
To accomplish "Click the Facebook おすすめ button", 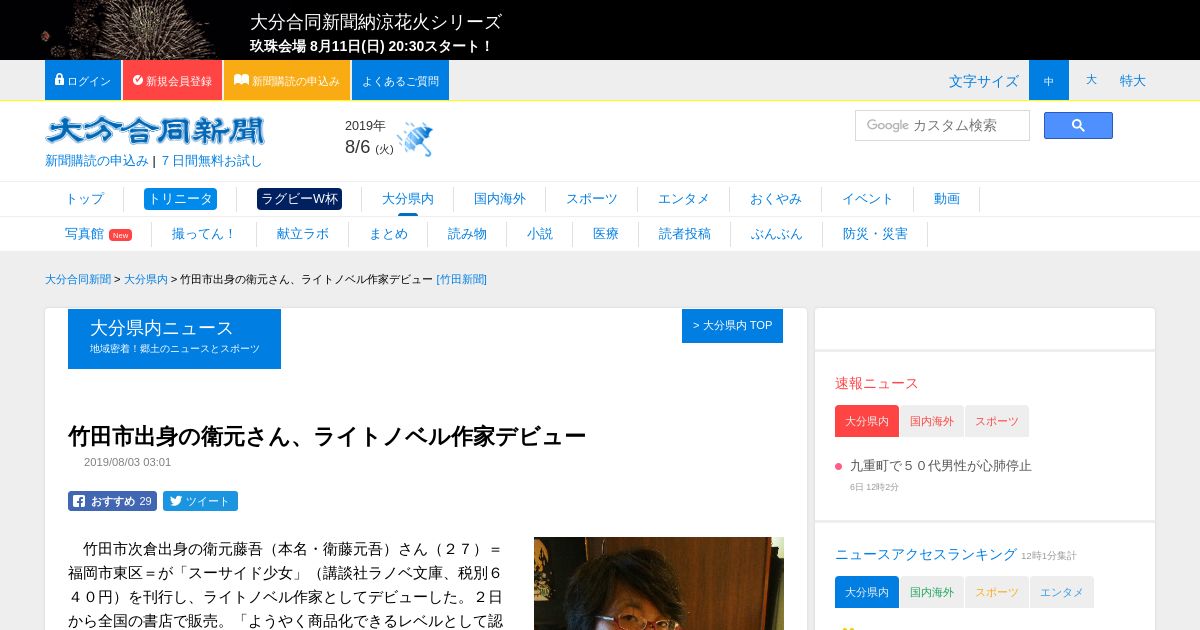I will pos(112,501).
